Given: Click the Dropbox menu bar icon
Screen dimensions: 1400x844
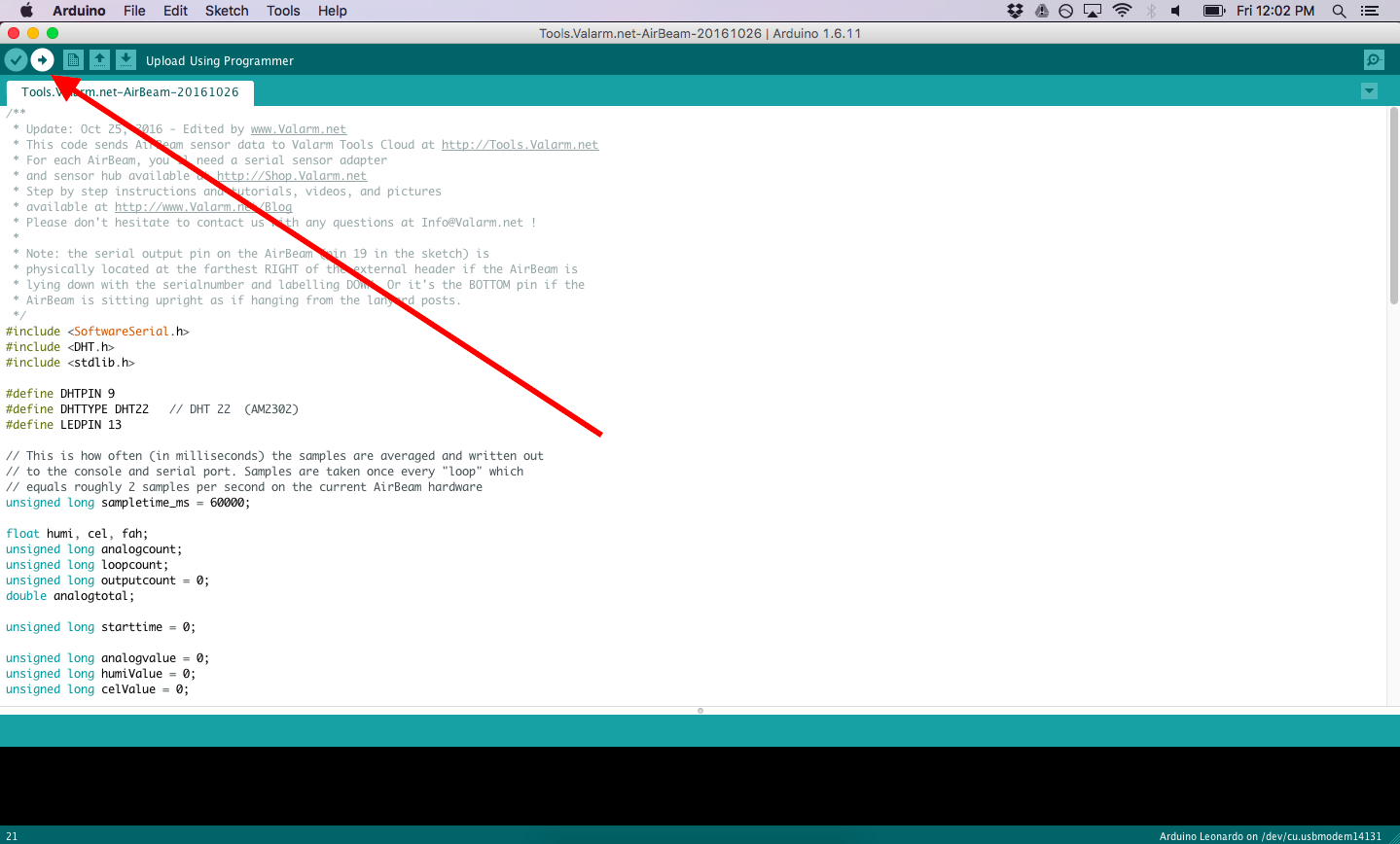Looking at the screenshot, I should (1015, 11).
